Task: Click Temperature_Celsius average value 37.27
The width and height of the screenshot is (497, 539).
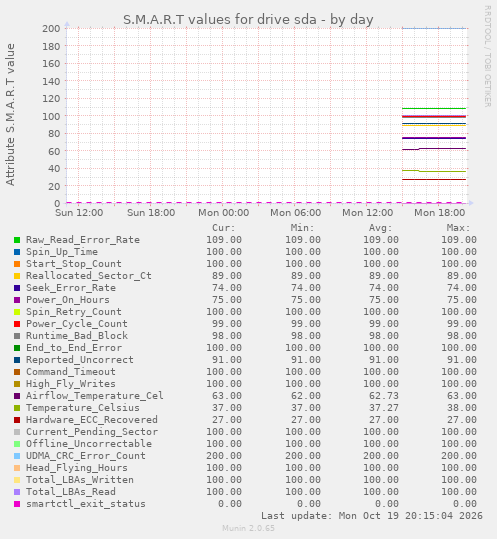Action: [x=384, y=408]
